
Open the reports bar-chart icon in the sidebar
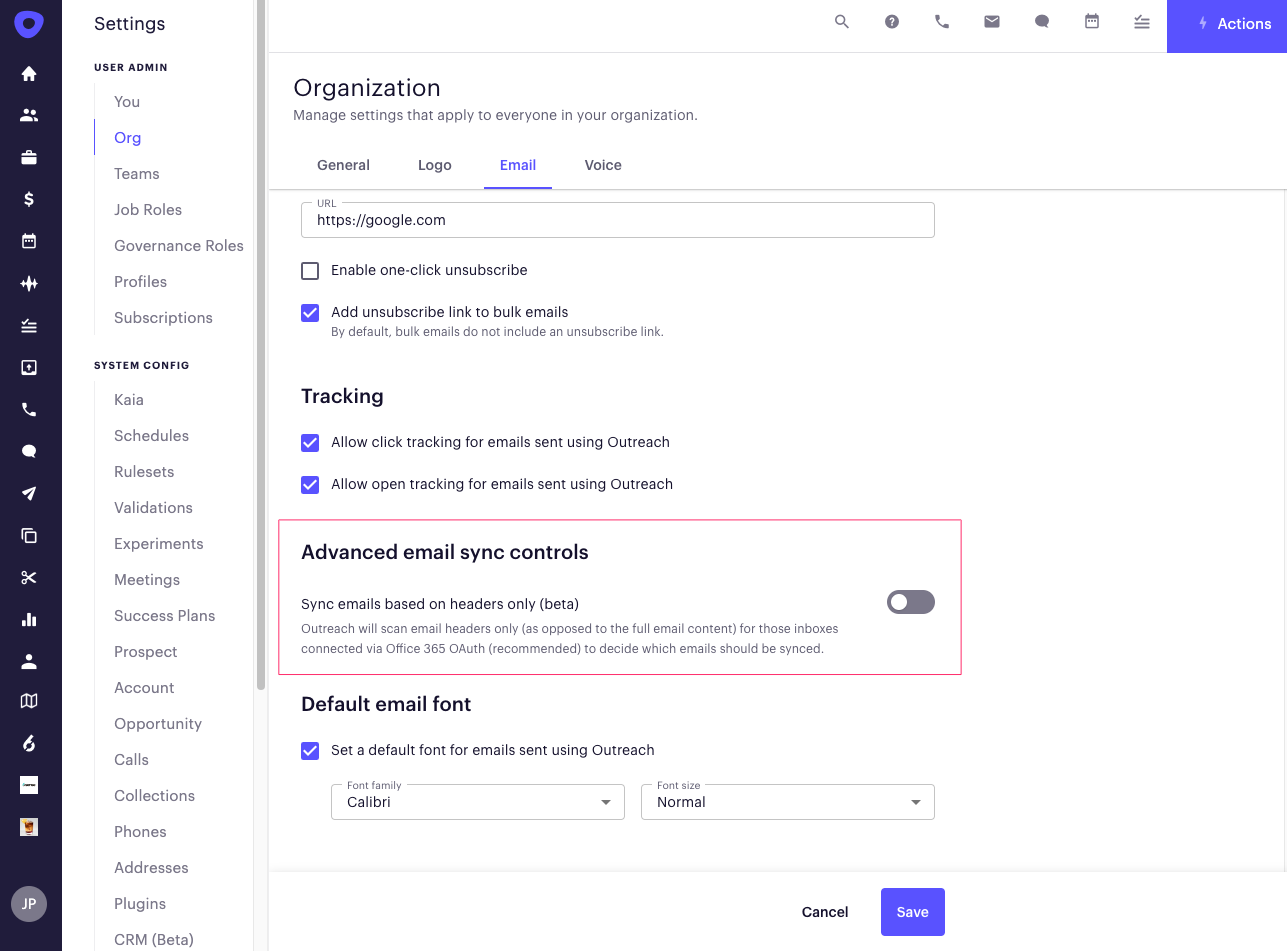[x=29, y=619]
